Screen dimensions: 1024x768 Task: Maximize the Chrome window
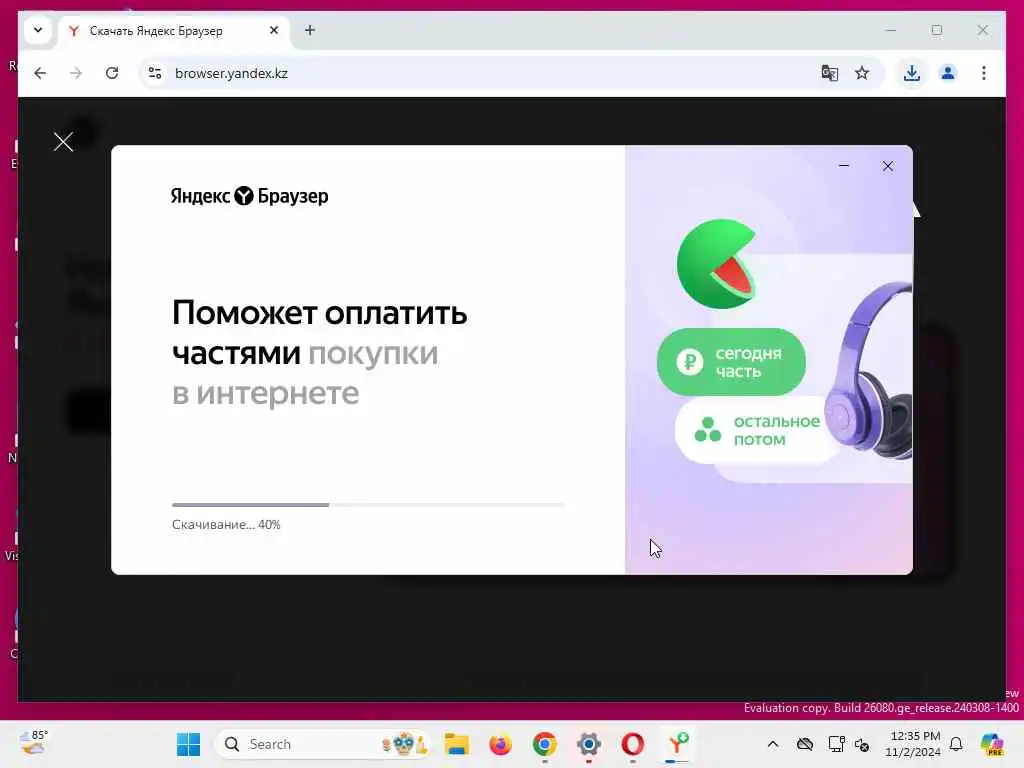click(936, 30)
